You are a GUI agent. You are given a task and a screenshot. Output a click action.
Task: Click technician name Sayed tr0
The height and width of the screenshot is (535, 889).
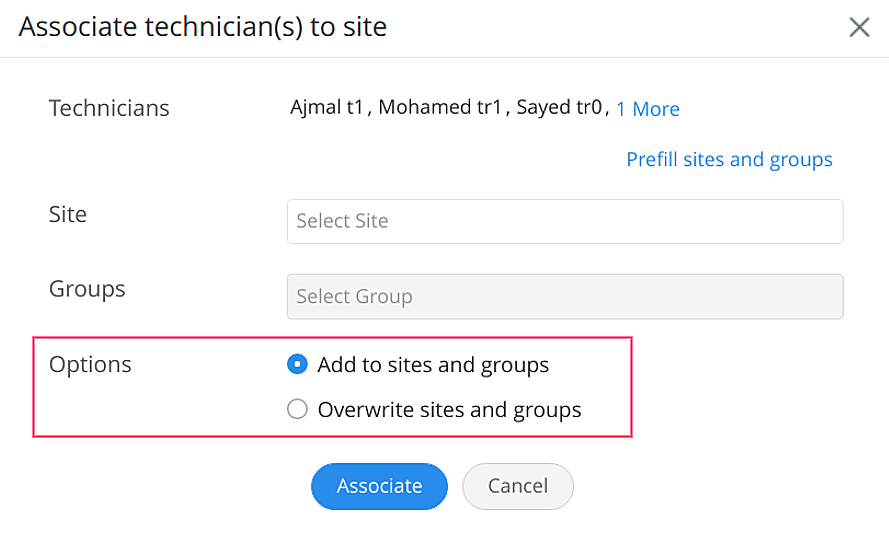coord(559,108)
